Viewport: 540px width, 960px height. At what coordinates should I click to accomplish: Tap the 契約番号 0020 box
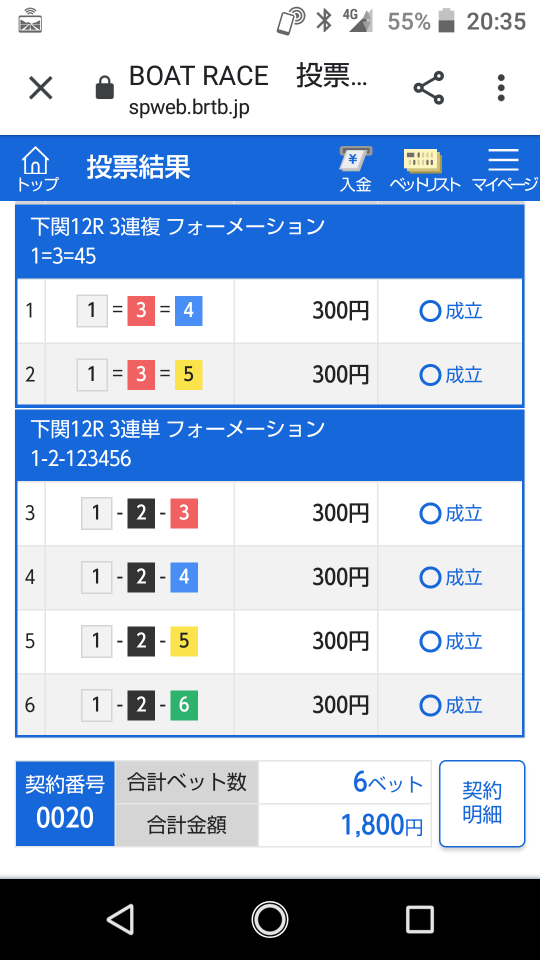[x=65, y=803]
